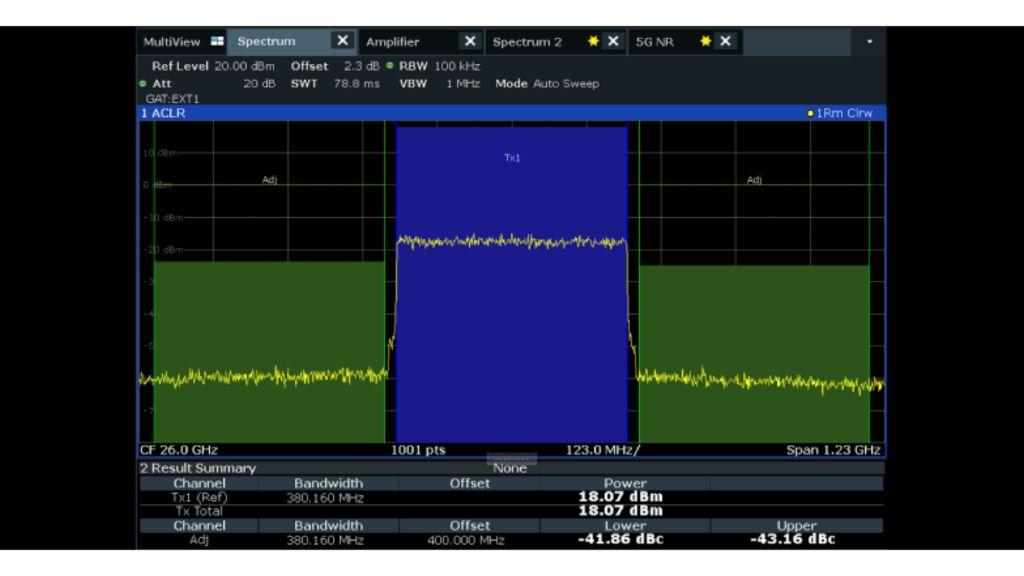Viewport: 1024px width, 576px height.
Task: Open the MultiView grid icon
Action: tap(217, 42)
